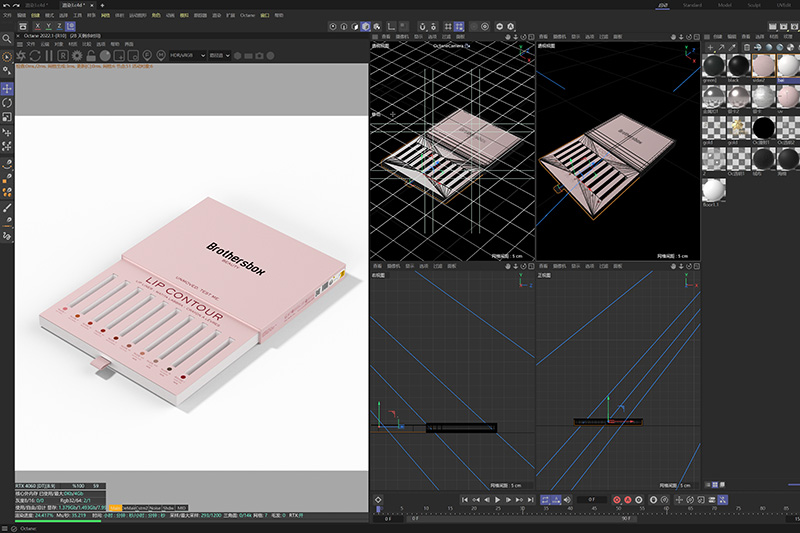This screenshot has height=533, width=800.
Task: Switch to the Sculpt layout tab
Action: pos(754,5)
